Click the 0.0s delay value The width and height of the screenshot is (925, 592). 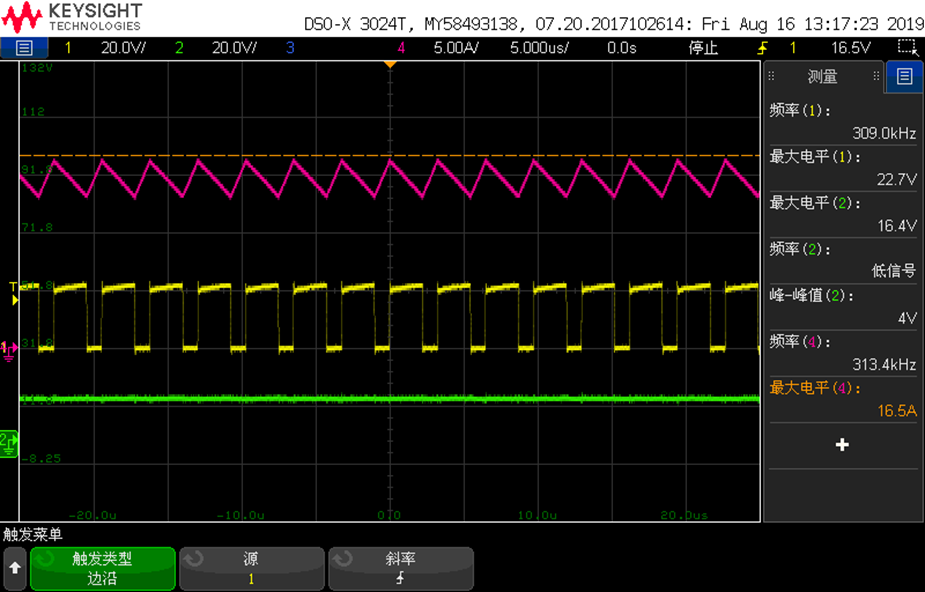(x=622, y=48)
